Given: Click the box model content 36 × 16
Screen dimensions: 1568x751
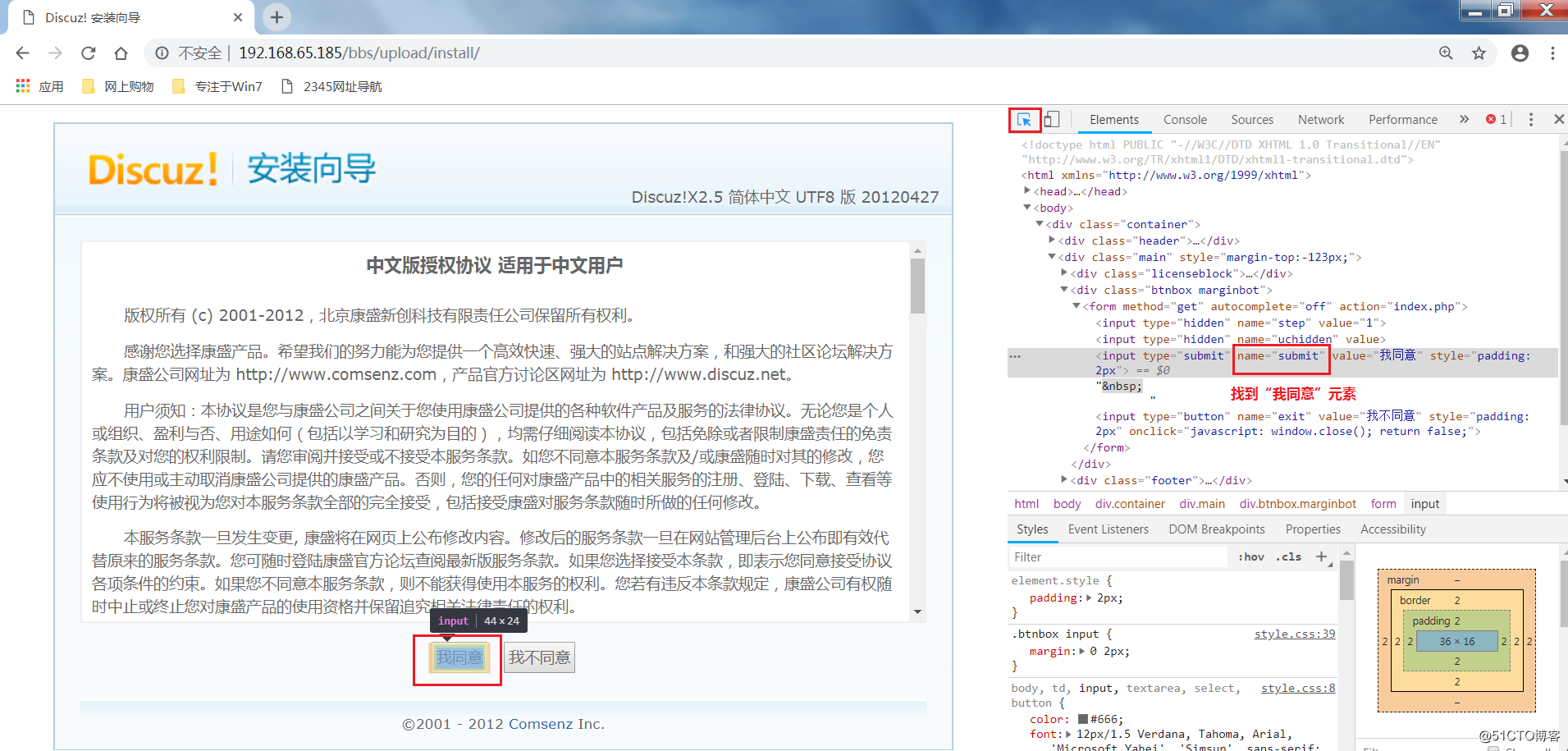Looking at the screenshot, I should coord(1456,642).
